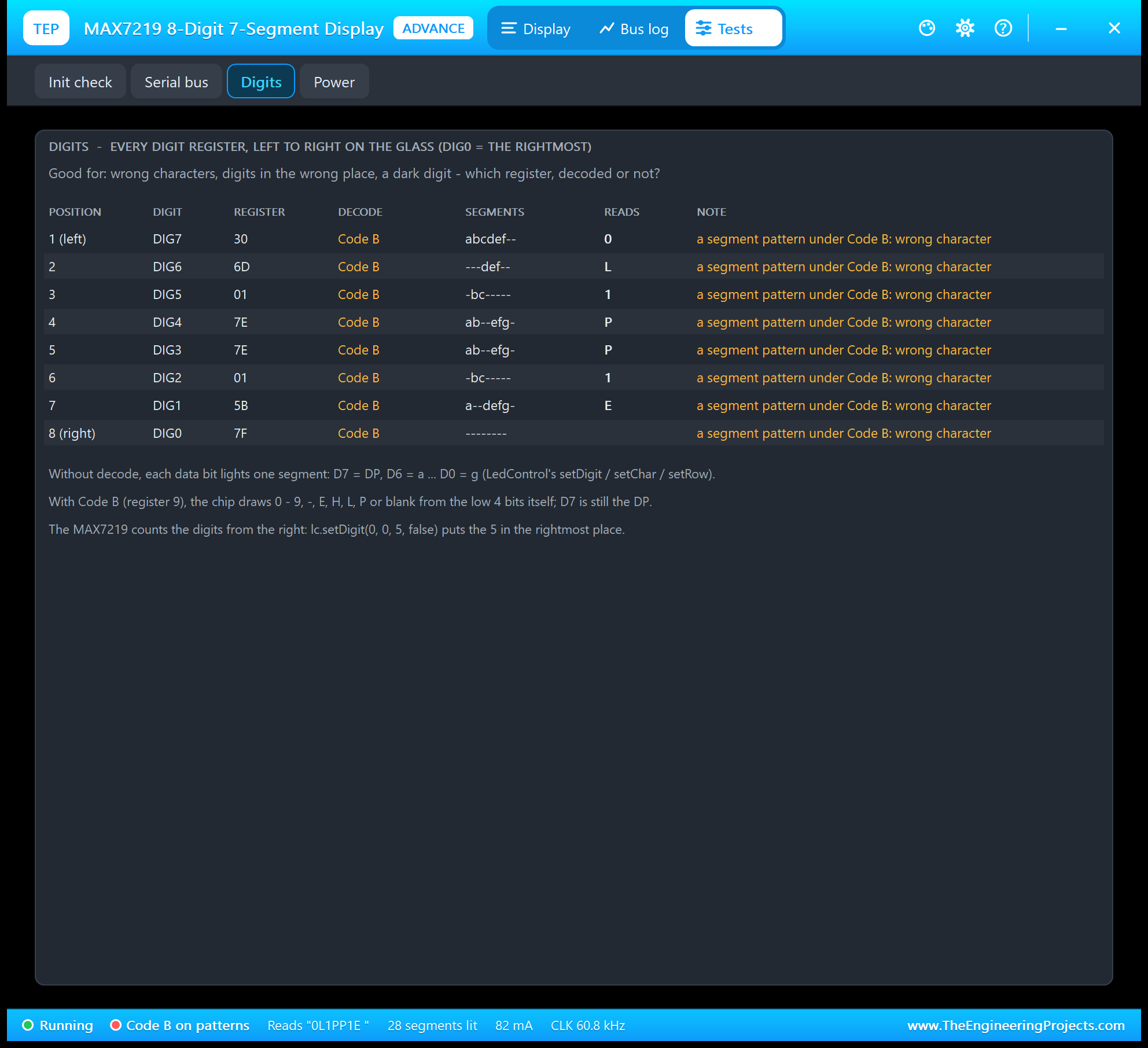Open settings gear icon
1148x1048 pixels.
(965, 28)
